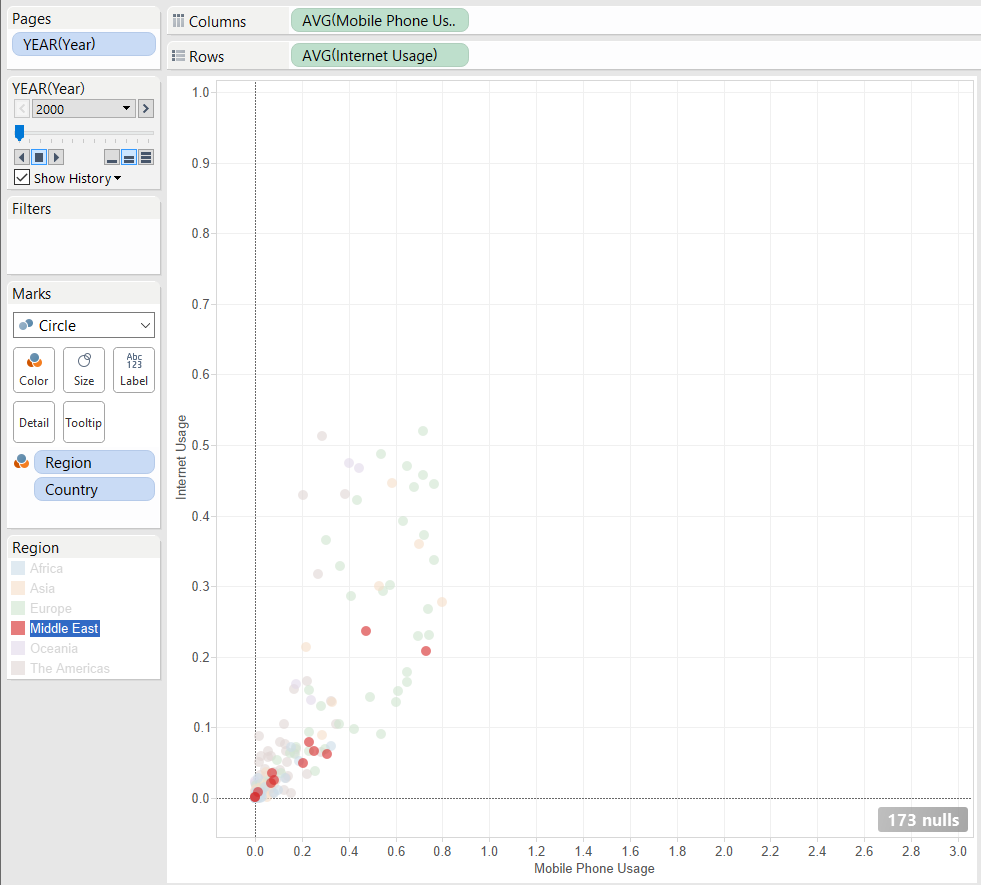981x885 pixels.
Task: Open the year 2000 dropdown
Action: coord(84,109)
